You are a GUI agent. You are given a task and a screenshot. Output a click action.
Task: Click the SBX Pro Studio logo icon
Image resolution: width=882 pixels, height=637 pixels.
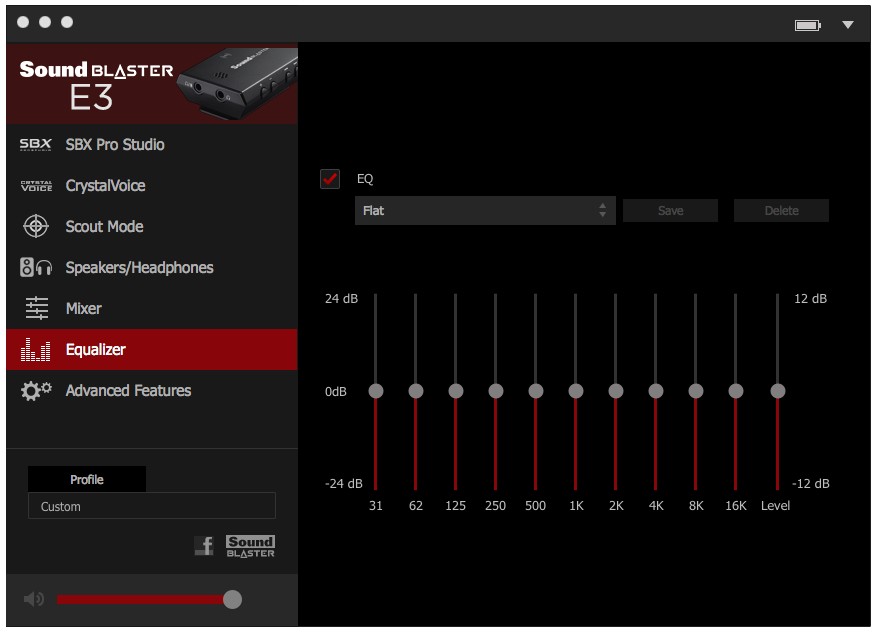[35, 145]
